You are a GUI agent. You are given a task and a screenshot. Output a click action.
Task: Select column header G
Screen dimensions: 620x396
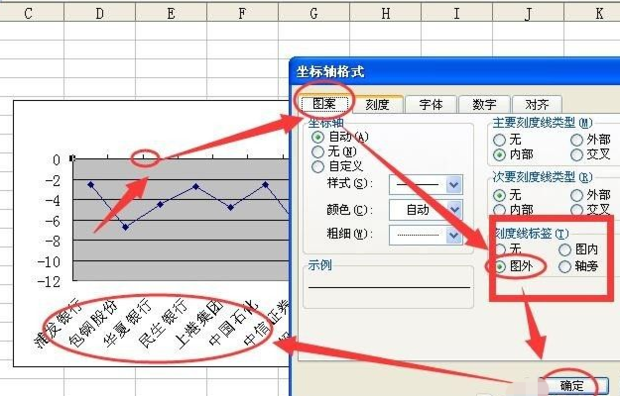tap(314, 14)
